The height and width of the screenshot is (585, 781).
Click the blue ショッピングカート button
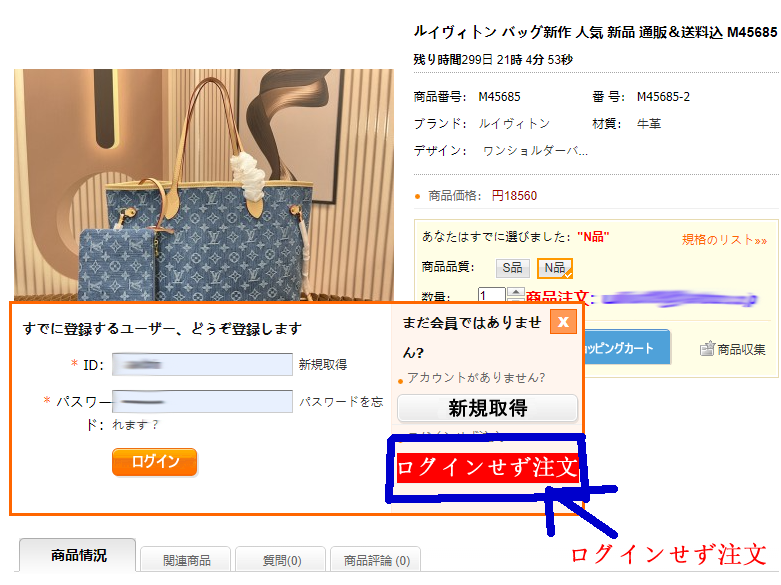click(x=626, y=347)
